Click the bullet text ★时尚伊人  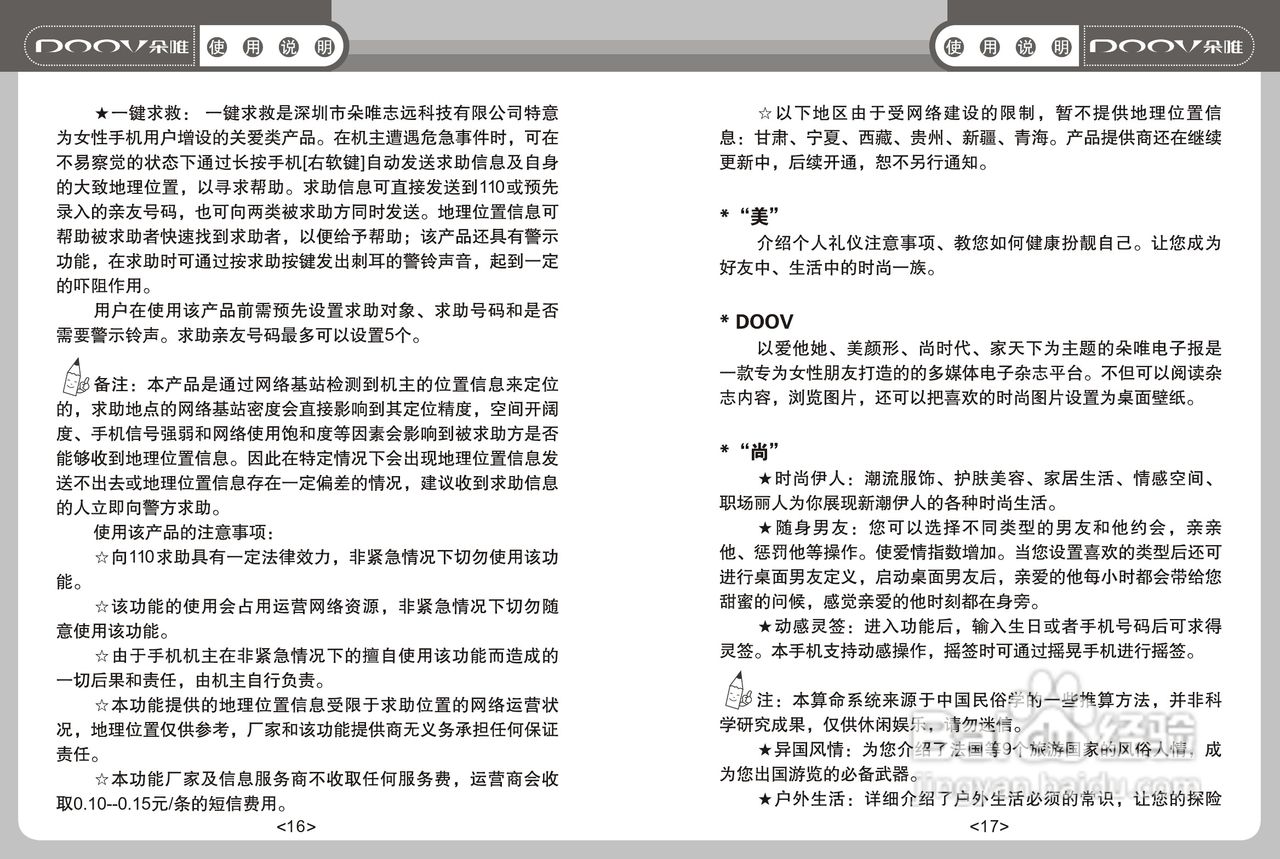pyautogui.click(x=805, y=478)
